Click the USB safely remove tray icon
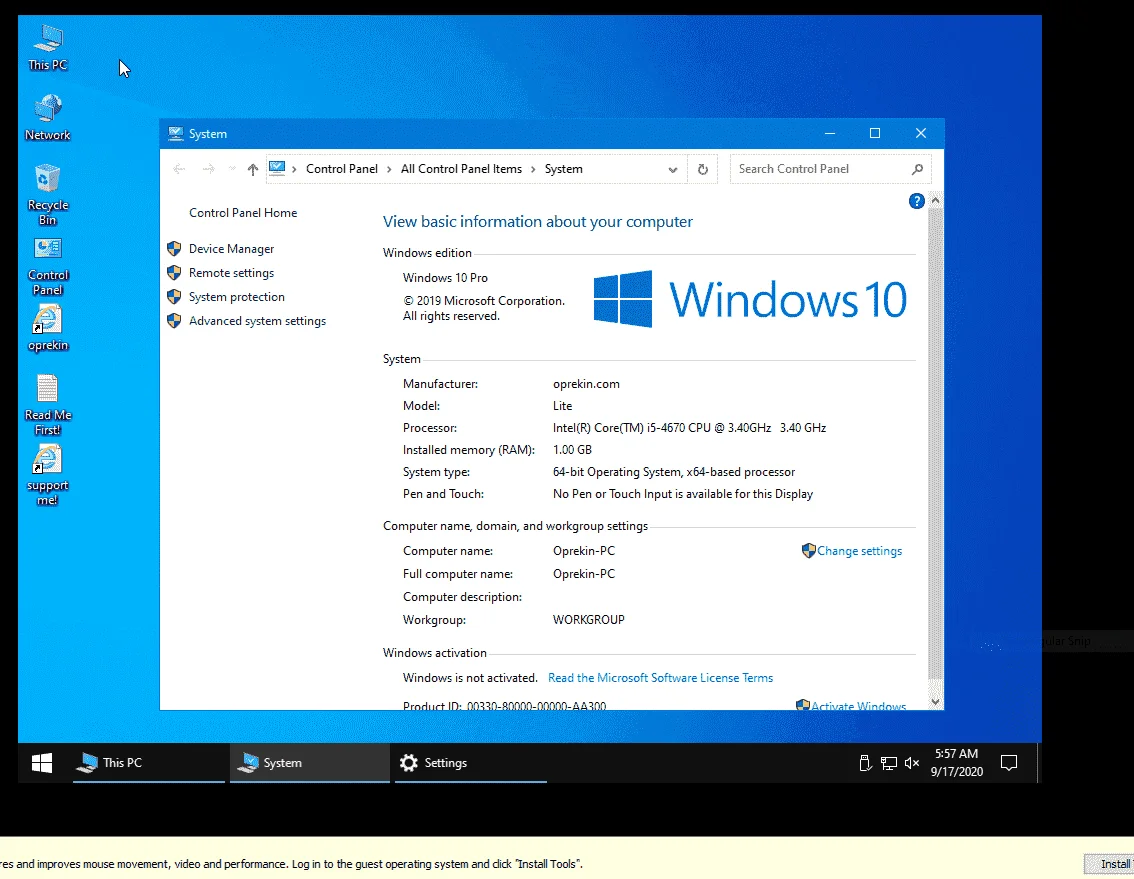 tap(865, 763)
